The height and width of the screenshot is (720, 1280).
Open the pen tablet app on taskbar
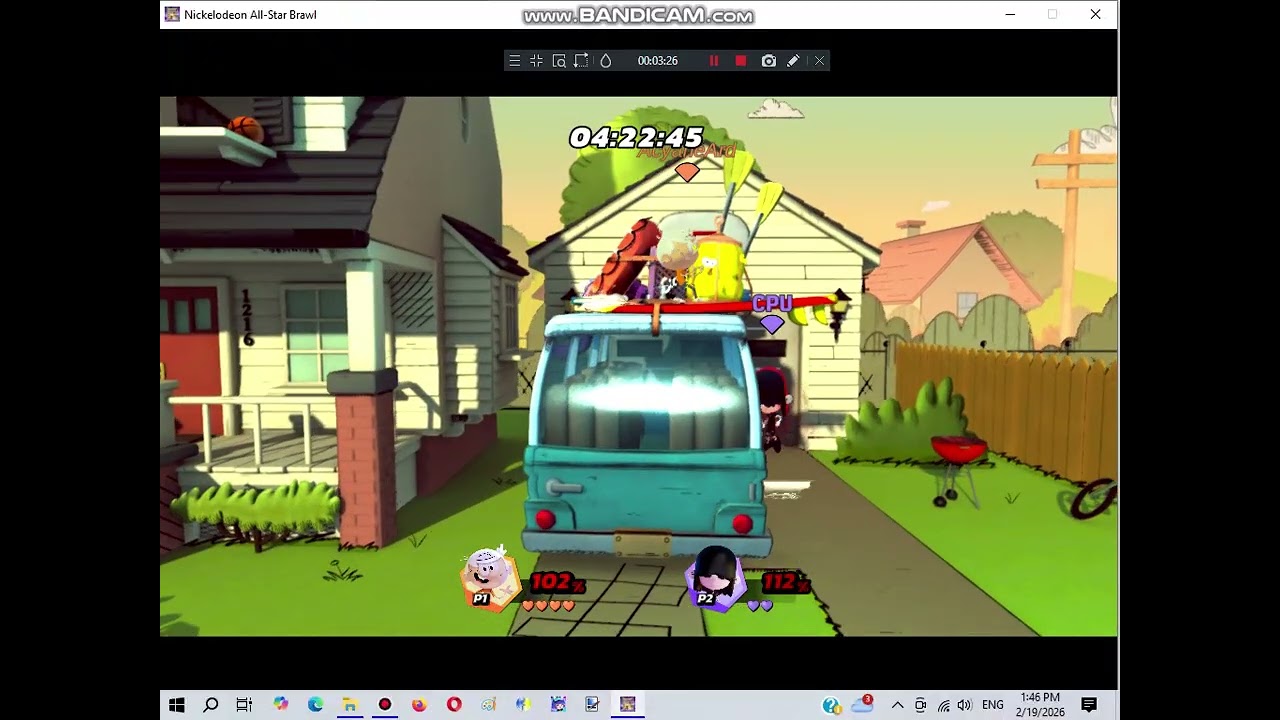pos(592,705)
